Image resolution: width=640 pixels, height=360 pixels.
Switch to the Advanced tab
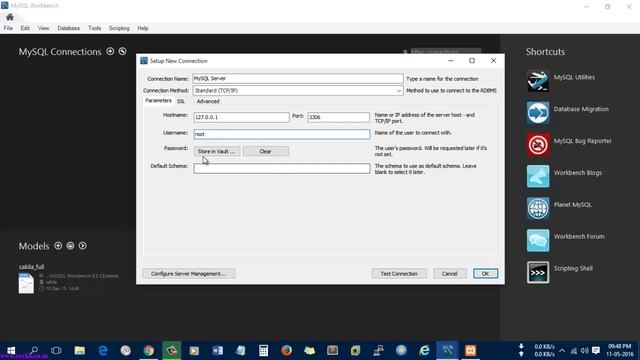208,101
